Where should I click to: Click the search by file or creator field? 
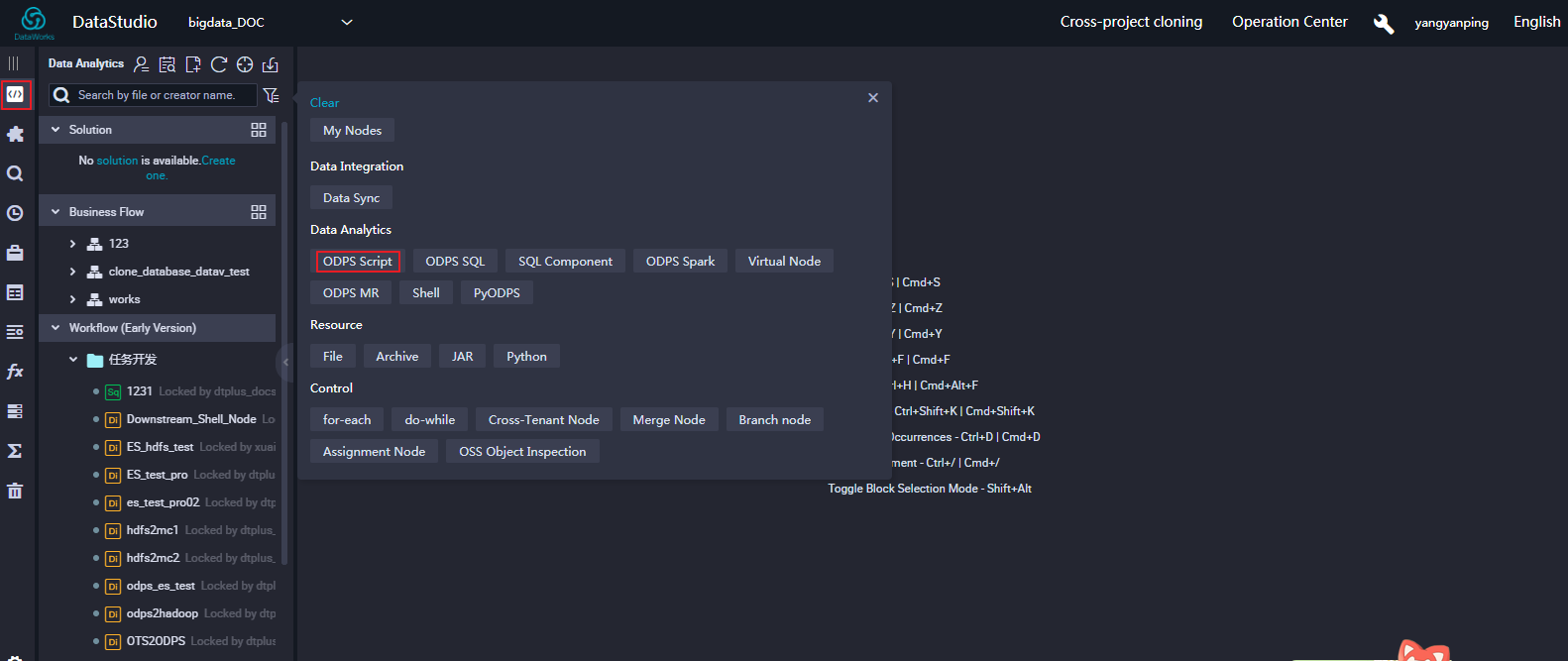[154, 95]
